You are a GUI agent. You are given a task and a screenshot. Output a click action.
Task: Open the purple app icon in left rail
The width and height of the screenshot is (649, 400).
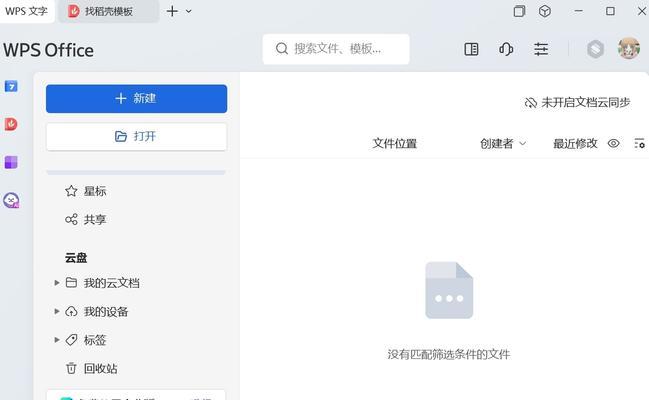11,162
